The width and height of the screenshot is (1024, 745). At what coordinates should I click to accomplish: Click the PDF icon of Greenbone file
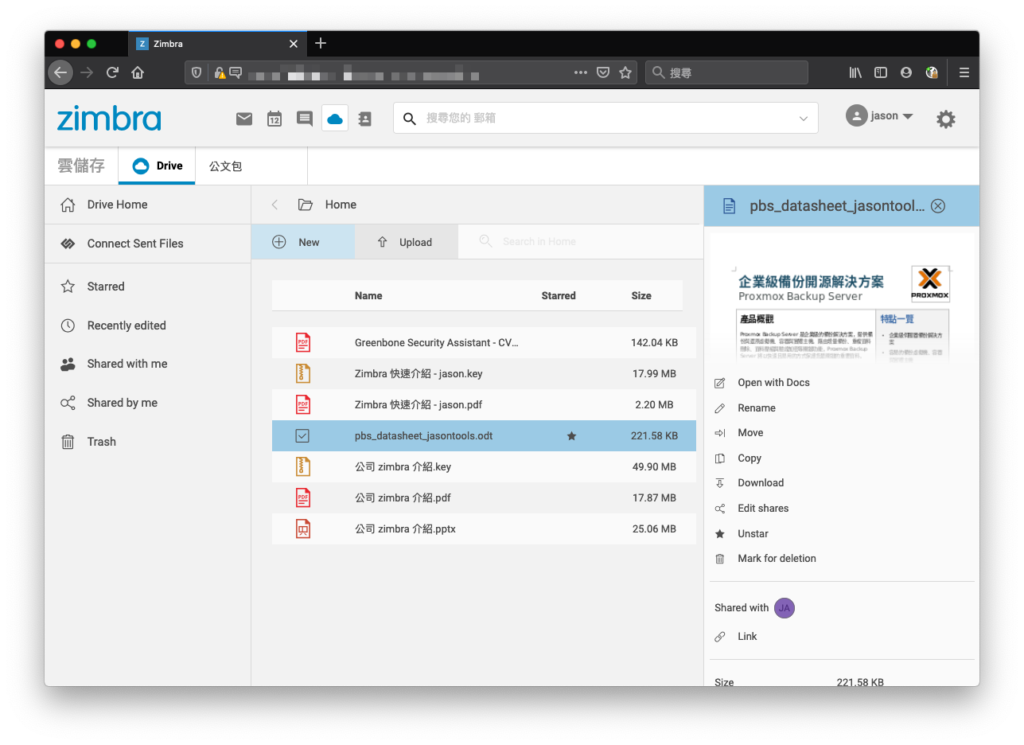coord(302,342)
